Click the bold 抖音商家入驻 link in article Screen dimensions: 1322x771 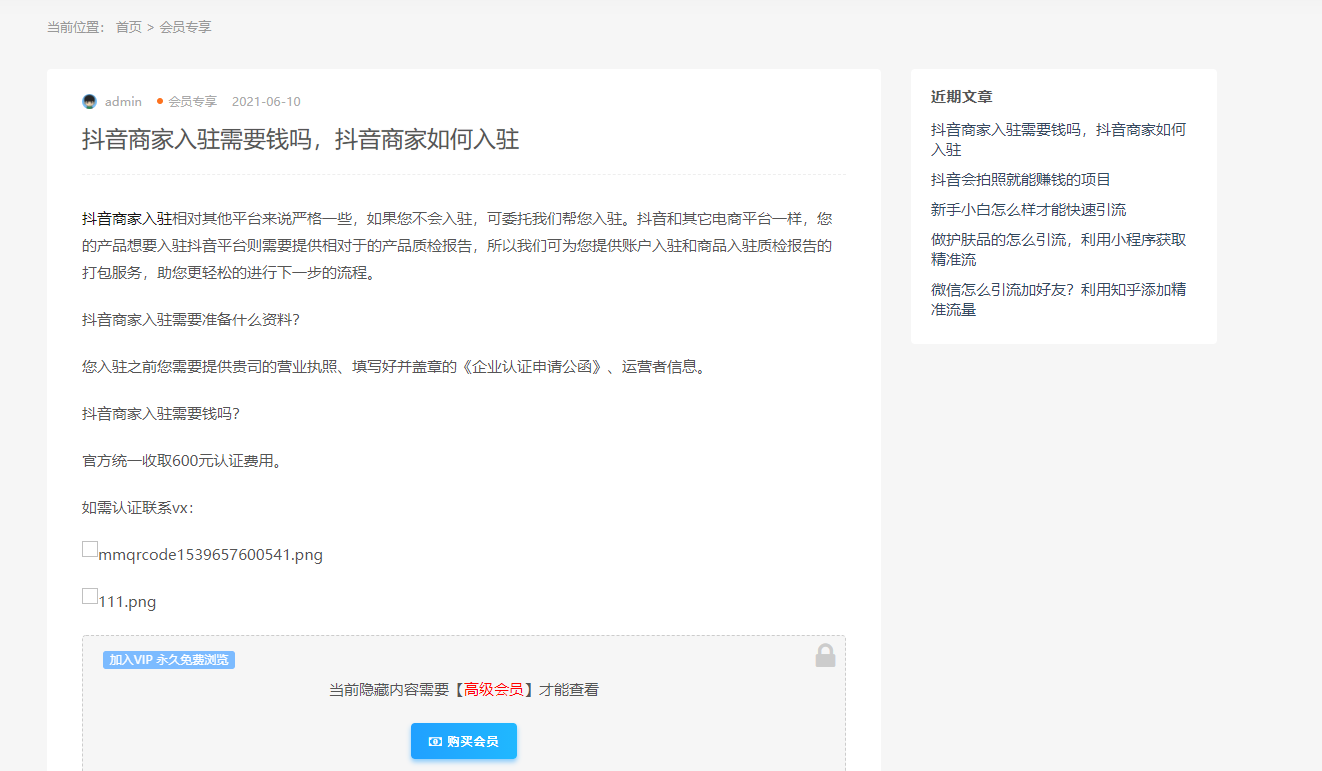[127, 218]
